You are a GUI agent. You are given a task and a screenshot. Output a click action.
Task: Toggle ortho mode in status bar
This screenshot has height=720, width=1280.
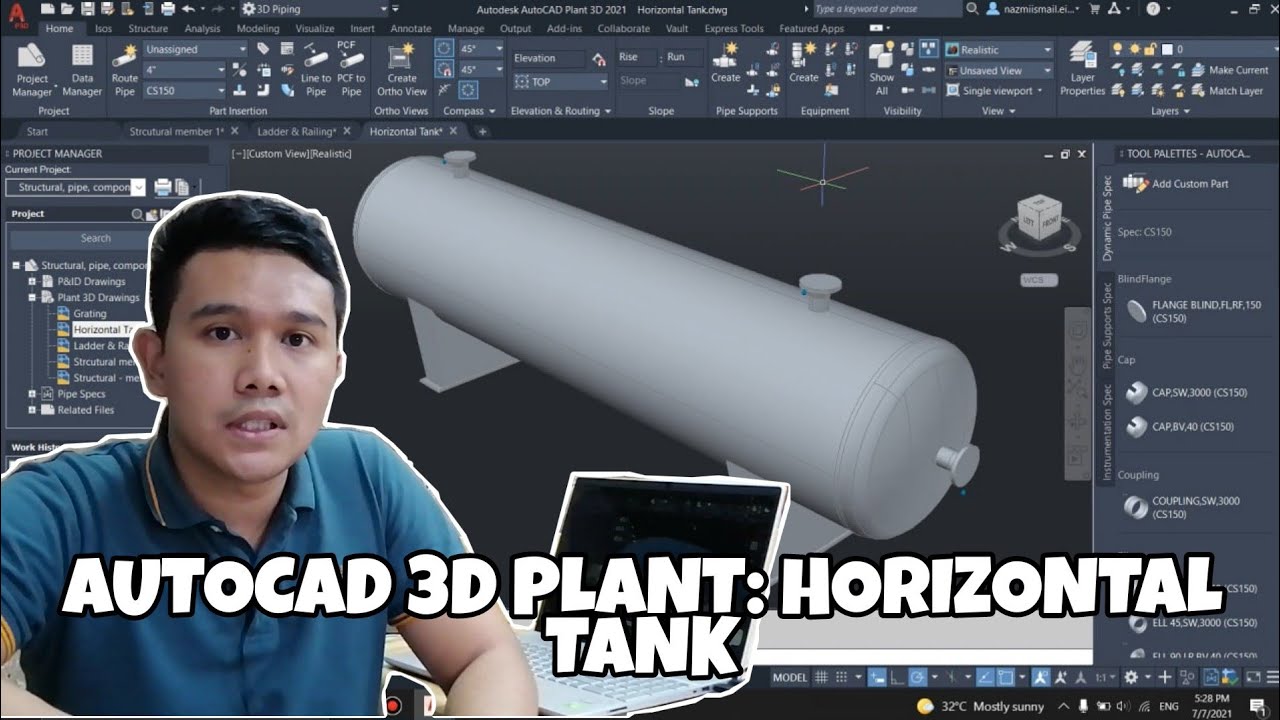896,677
